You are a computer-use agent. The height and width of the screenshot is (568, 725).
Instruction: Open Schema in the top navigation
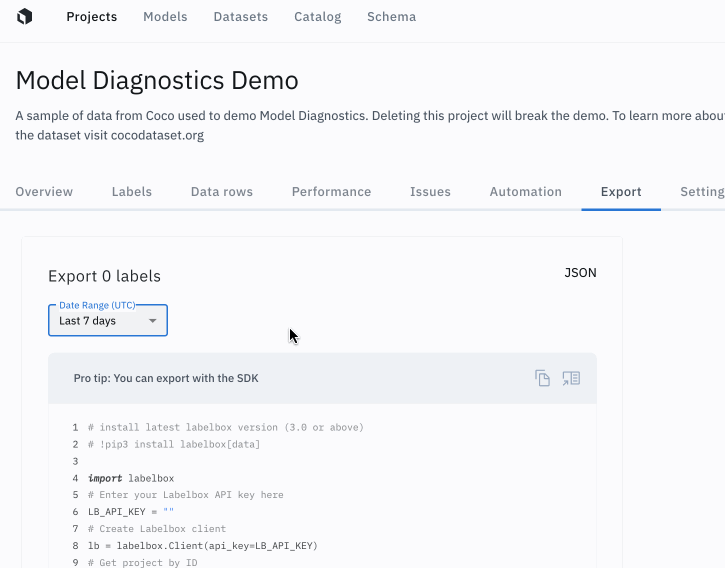pyautogui.click(x=392, y=17)
